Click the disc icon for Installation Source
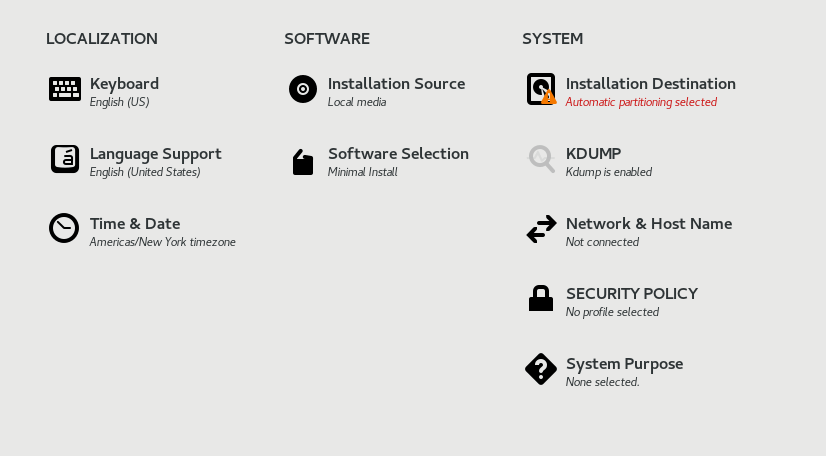 tap(303, 89)
